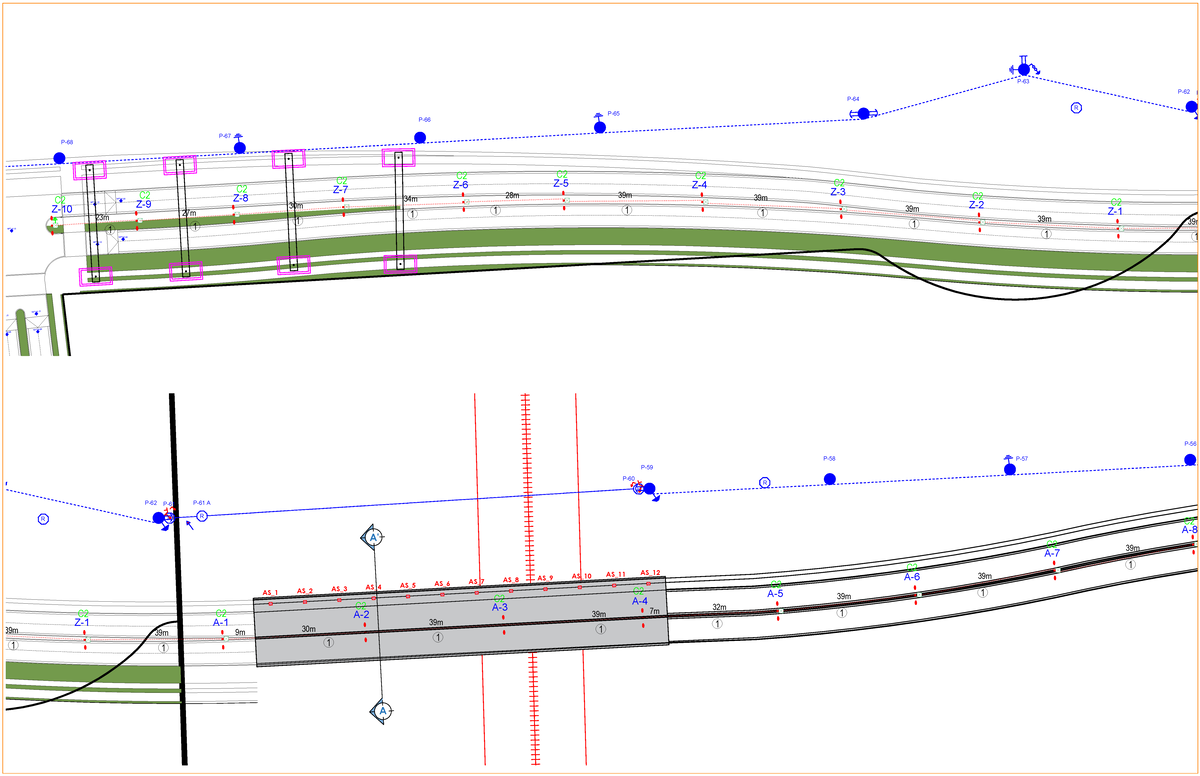Click the blue P-68 pole marker
Image resolution: width=1200 pixels, height=776 pixels.
60,158
